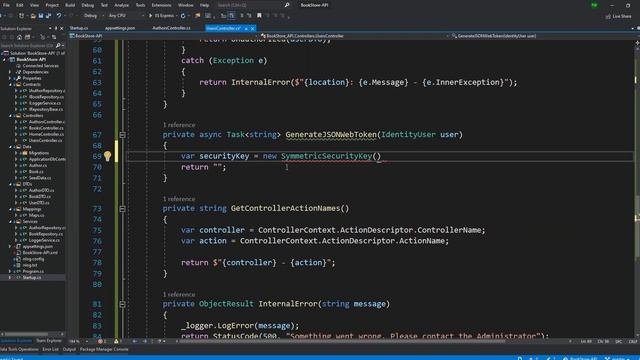Open the Test menu
This screenshot has width=640, height=360.
(104, 5)
